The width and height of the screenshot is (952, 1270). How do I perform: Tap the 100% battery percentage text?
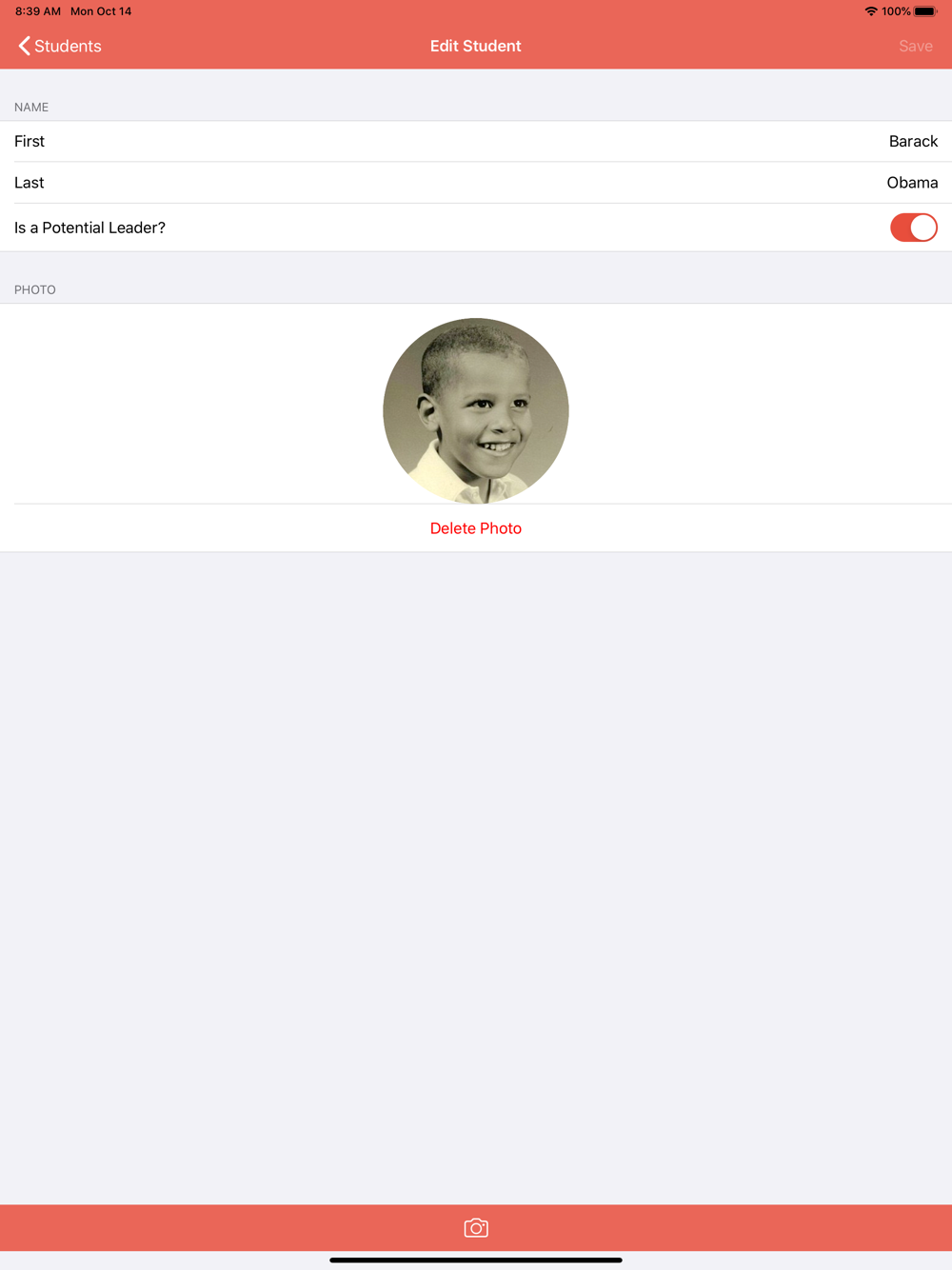[x=896, y=11]
